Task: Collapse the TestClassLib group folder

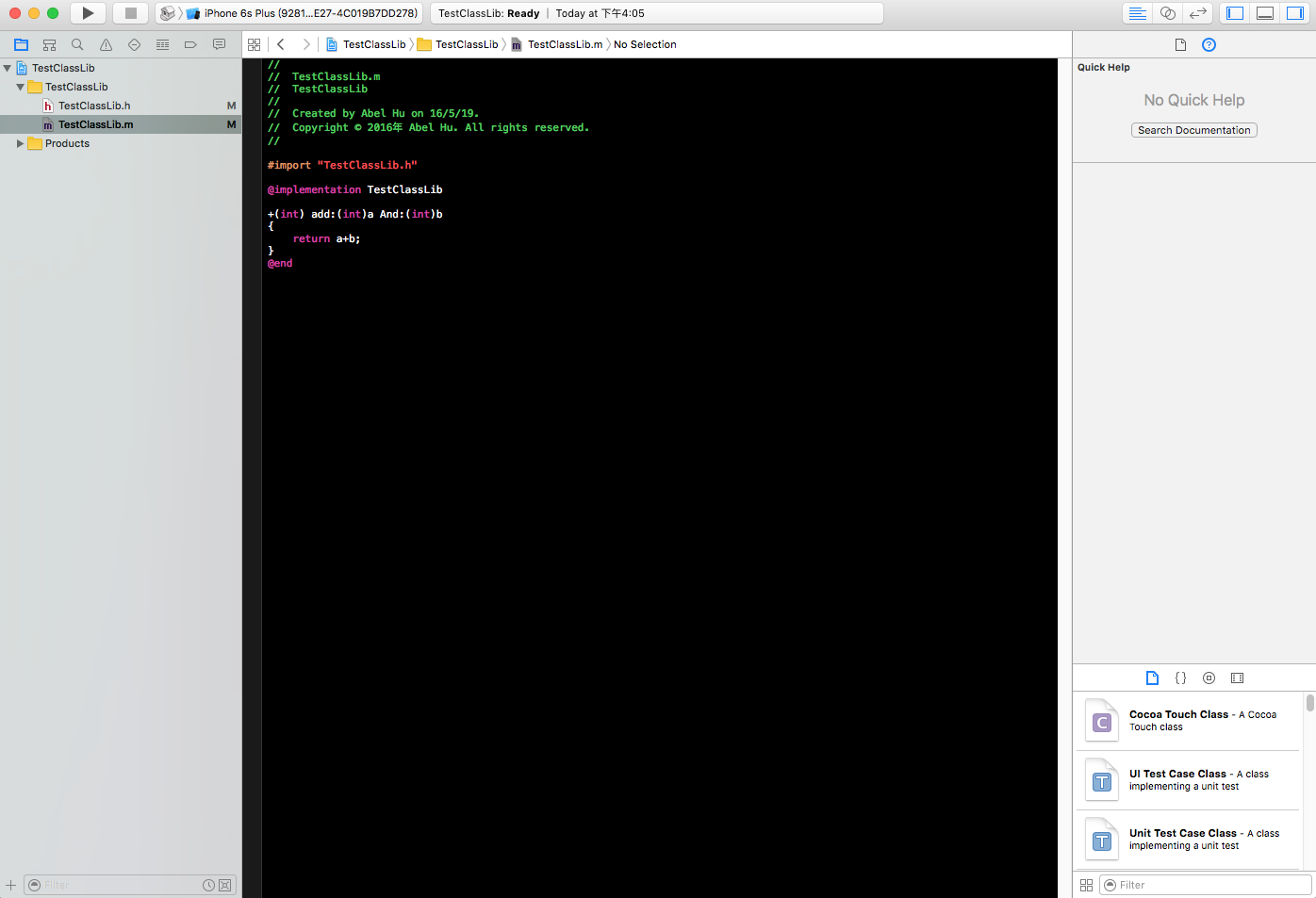Action: click(20, 87)
